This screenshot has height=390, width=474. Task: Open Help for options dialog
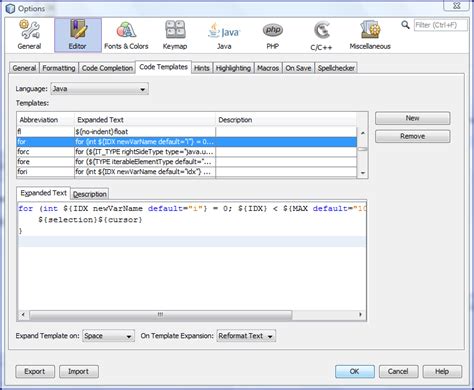point(442,371)
